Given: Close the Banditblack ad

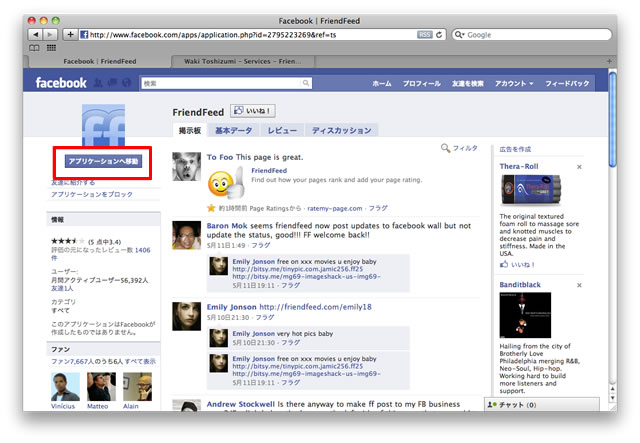Looking at the screenshot, I should [579, 285].
